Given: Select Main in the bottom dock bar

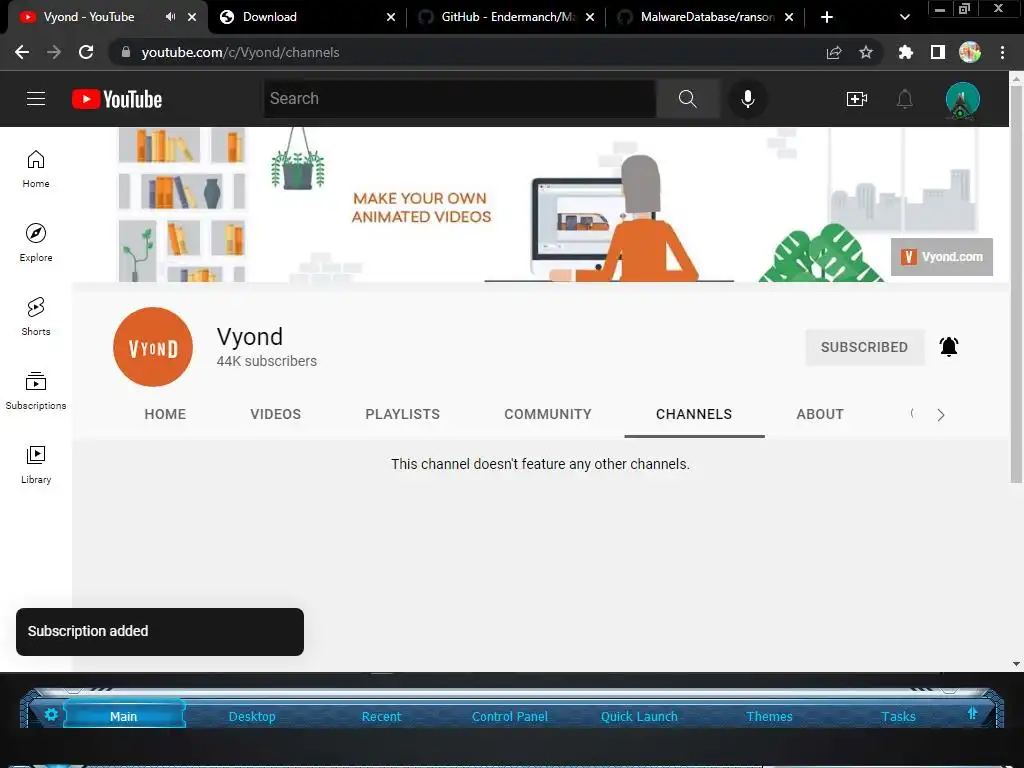Looking at the screenshot, I should (123, 716).
